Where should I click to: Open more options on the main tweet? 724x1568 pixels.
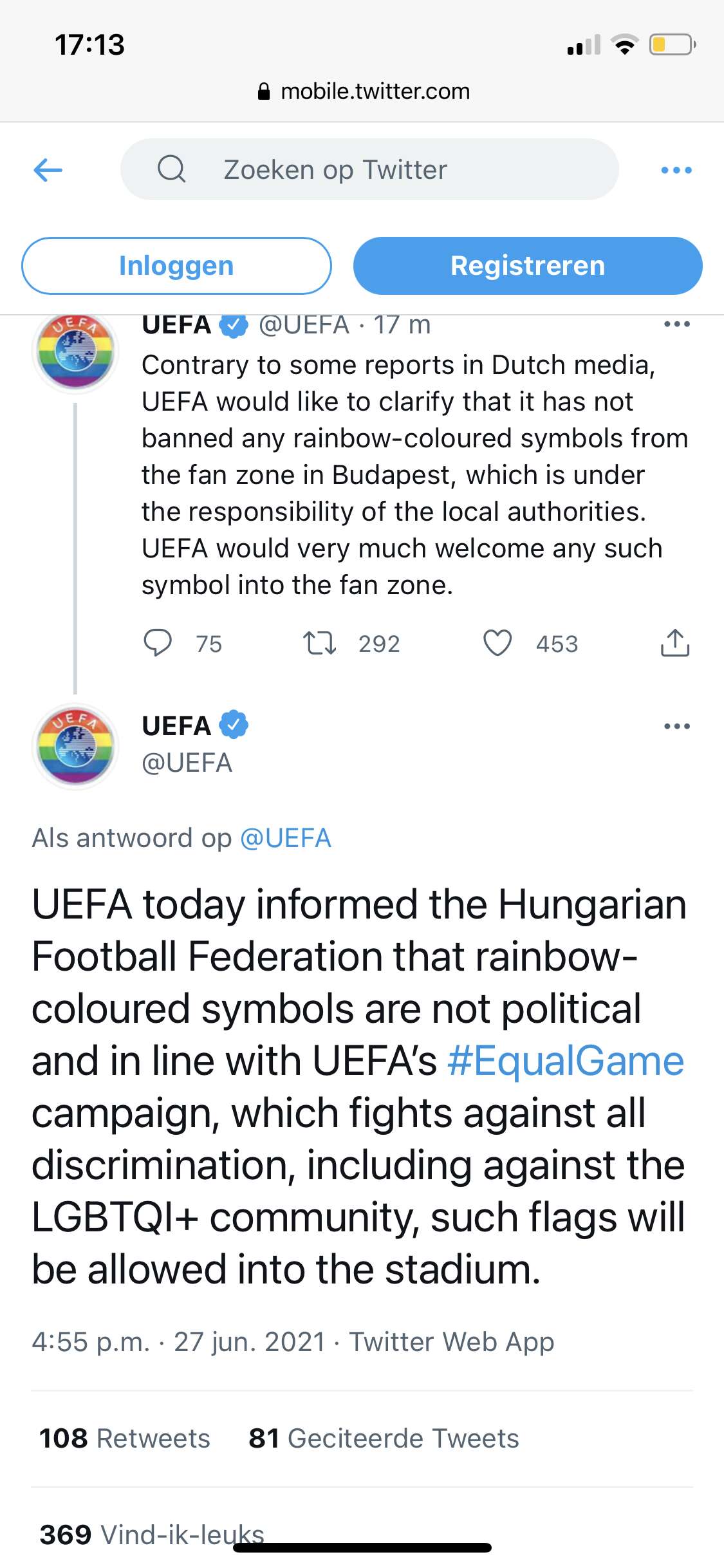point(676,726)
